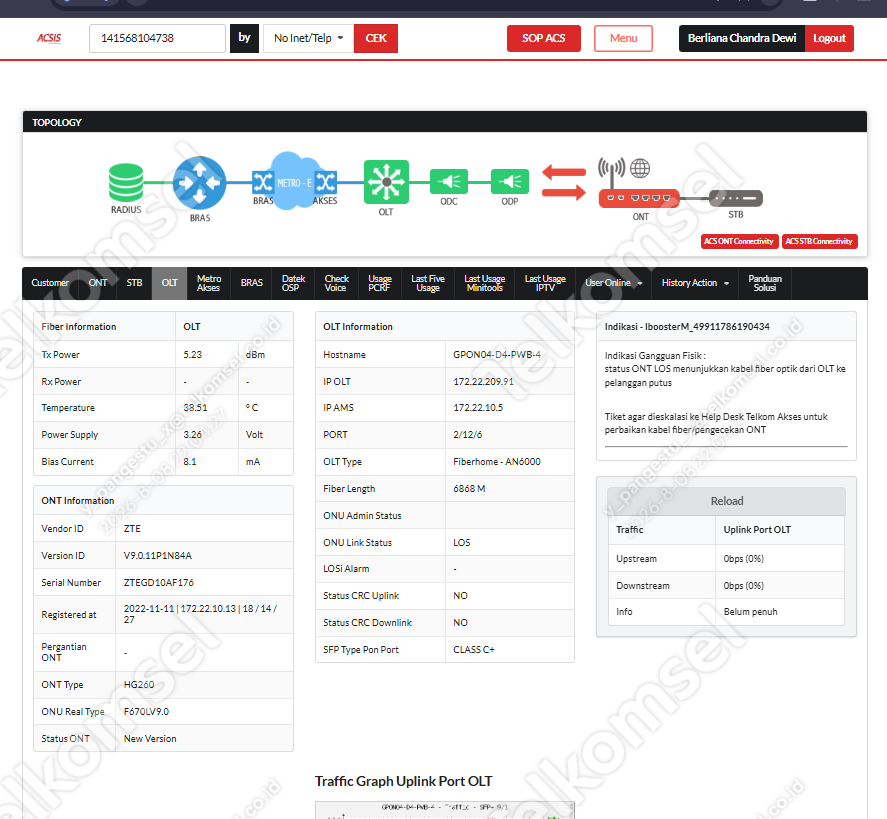Click the METRO-E cloud icon
This screenshot has height=819, width=887.
(x=294, y=181)
